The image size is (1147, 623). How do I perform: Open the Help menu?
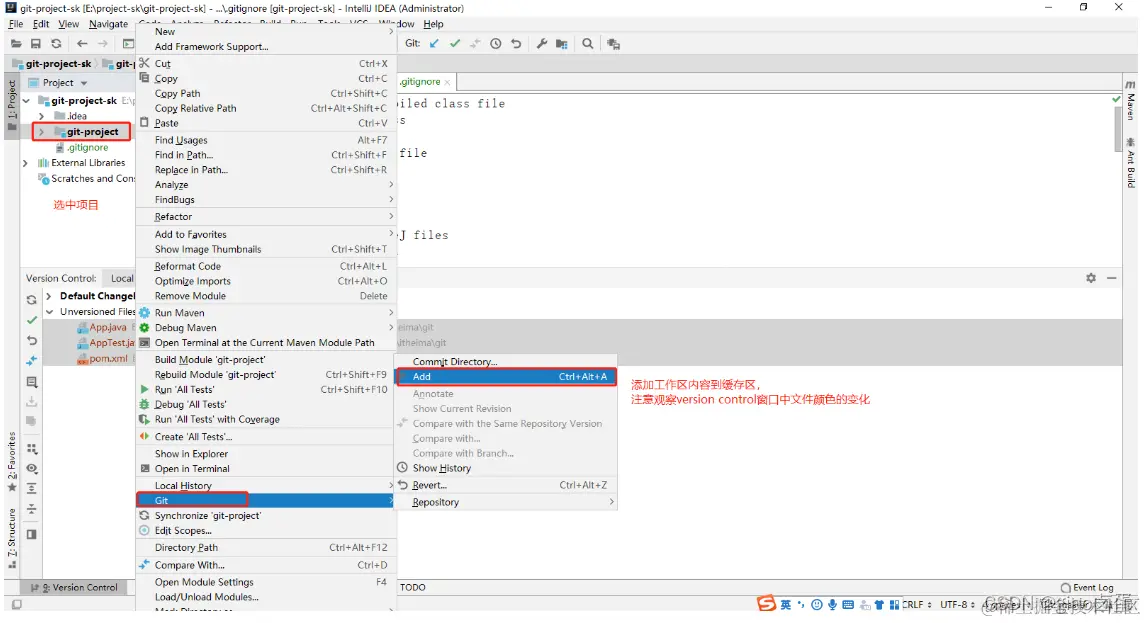(x=433, y=24)
